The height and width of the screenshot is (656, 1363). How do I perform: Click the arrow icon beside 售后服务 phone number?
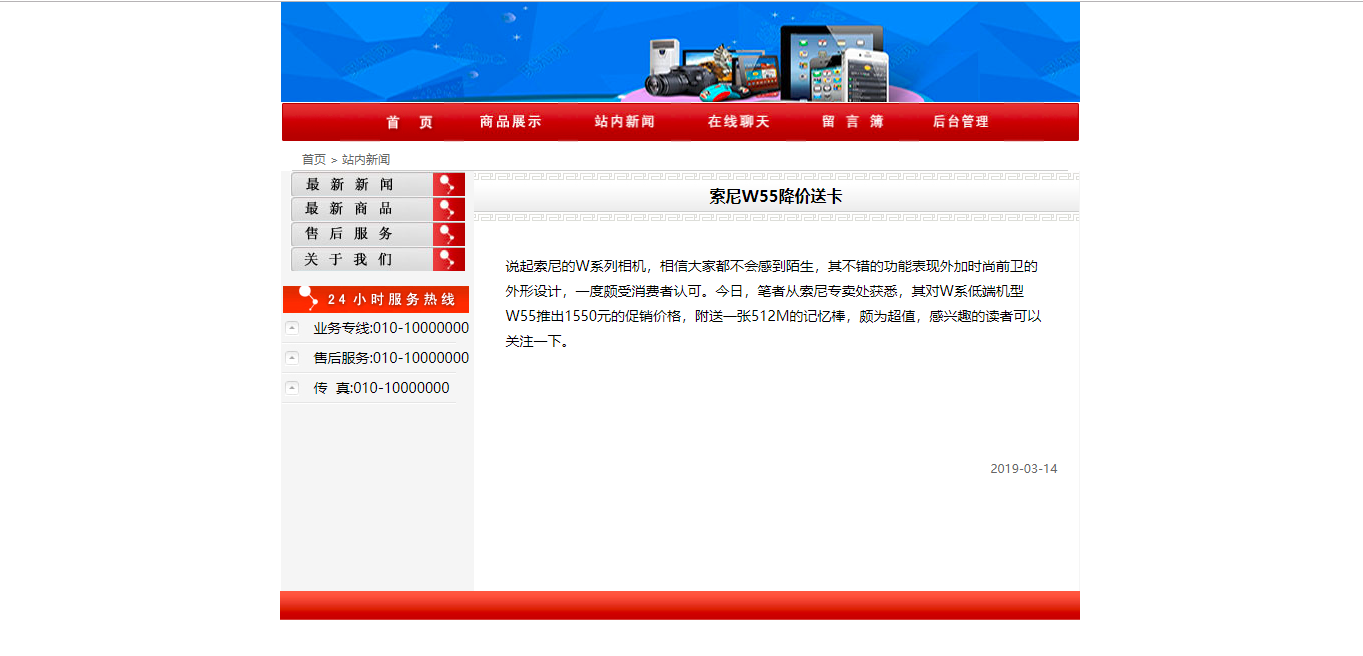tap(292, 358)
